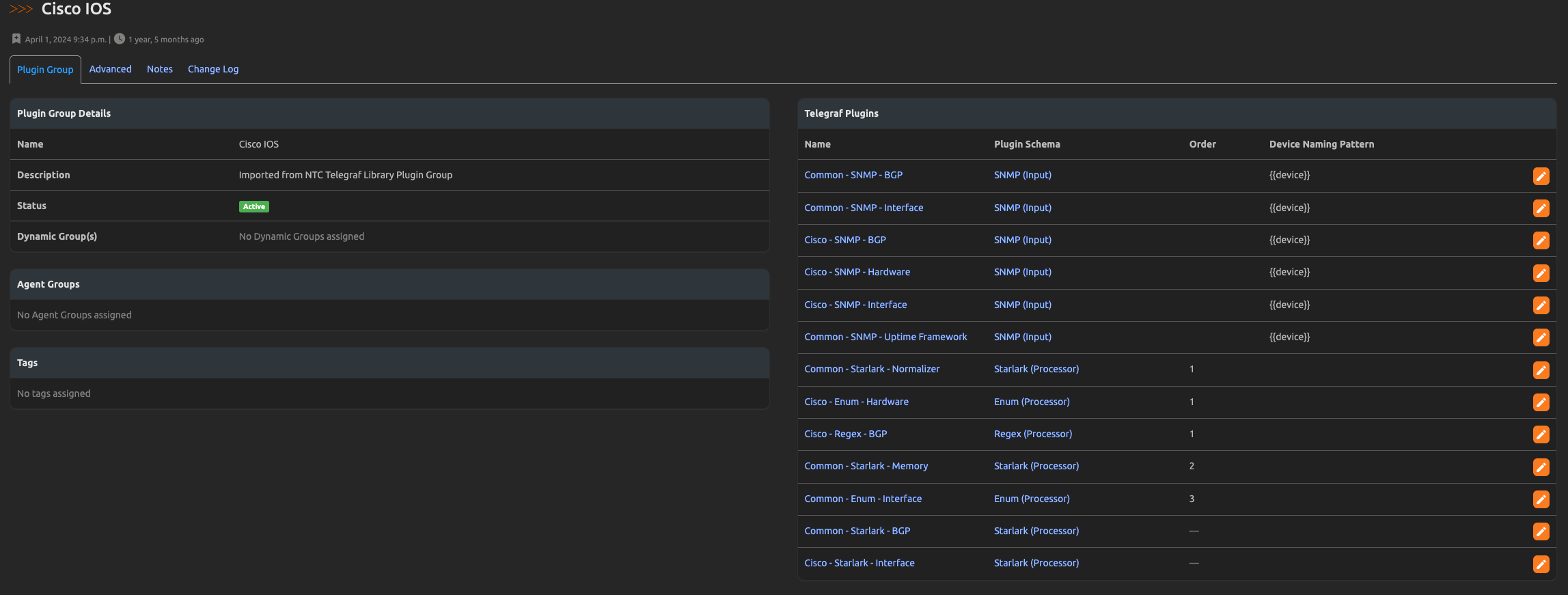Screen dimensions: 1568x595
Task: Click edit pencil for Common - Starlark - Memory
Action: click(1541, 467)
